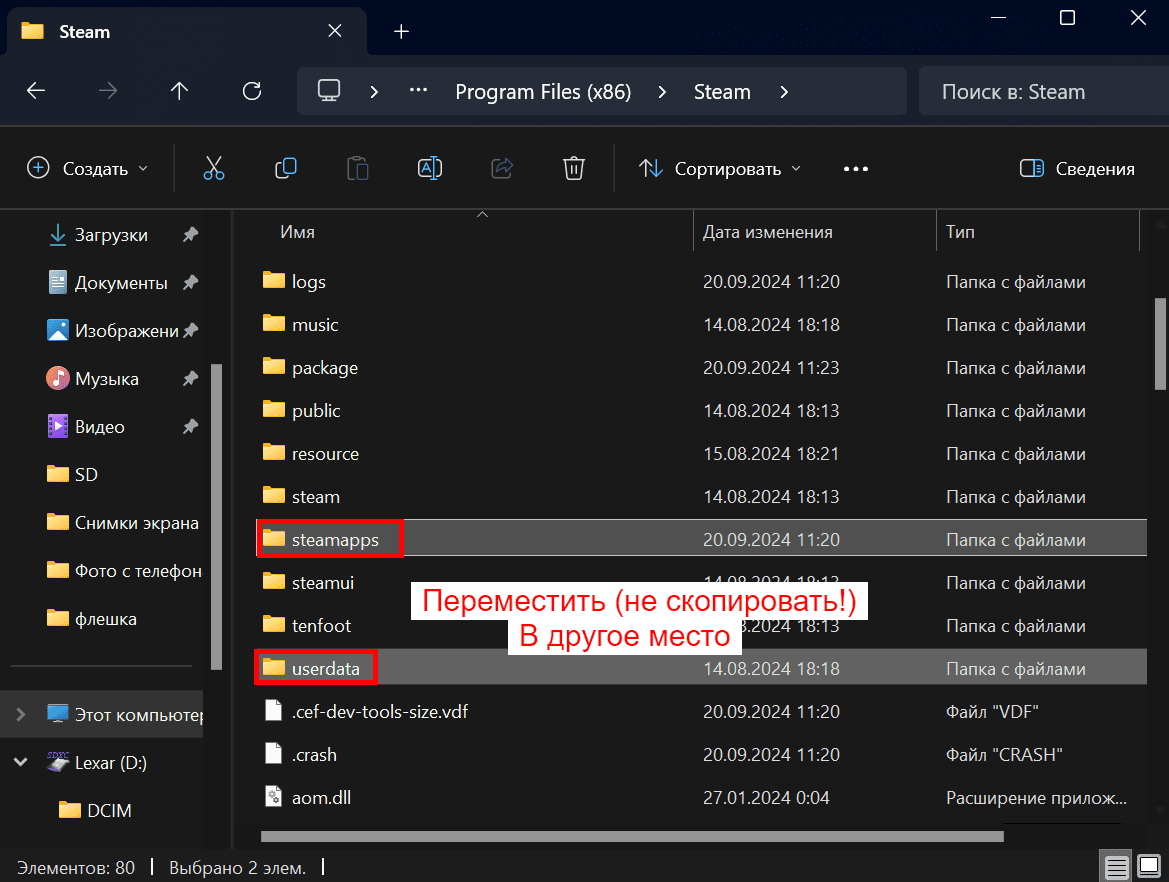Click the Refresh arrow icon
Screen dimensions: 1169x882
coord(252,91)
